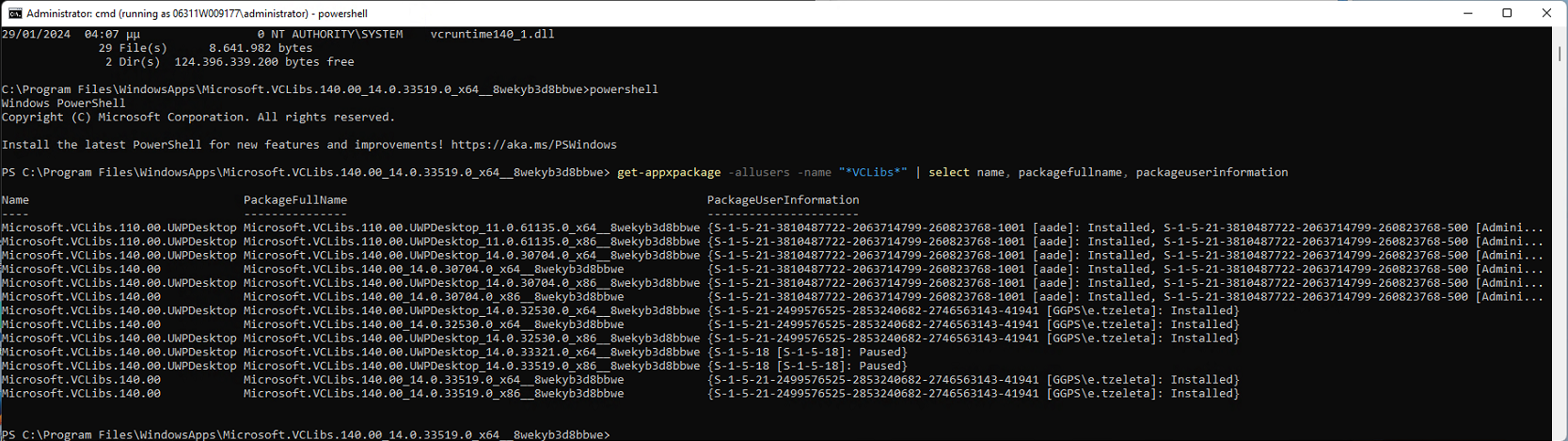Click package 'Microsoft.VCLibs.140.00.UWPDesktop_14.0.33519.0_x86__8wekyb3d8bbwe'
The width and height of the screenshot is (1568, 441).
(x=471, y=366)
